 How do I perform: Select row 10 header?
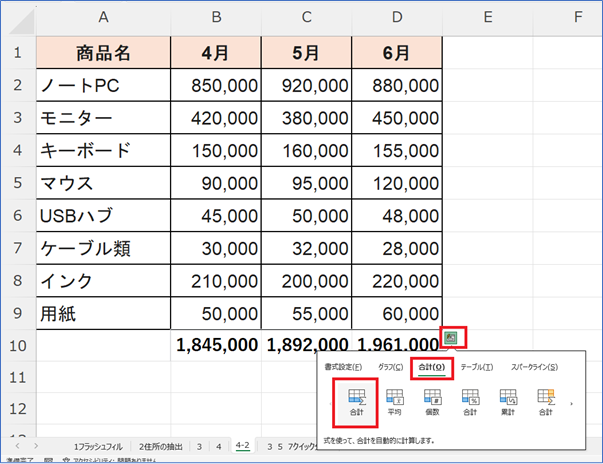point(17,345)
